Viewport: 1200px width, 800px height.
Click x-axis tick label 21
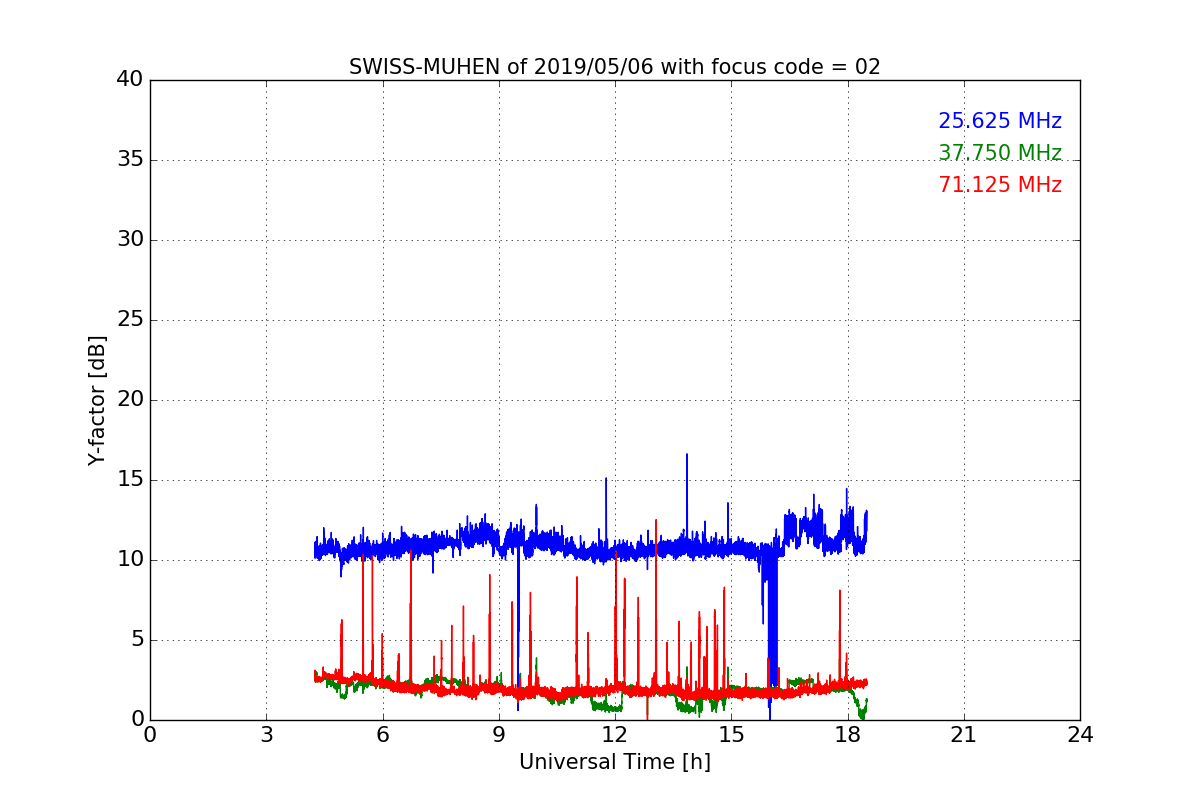[964, 735]
